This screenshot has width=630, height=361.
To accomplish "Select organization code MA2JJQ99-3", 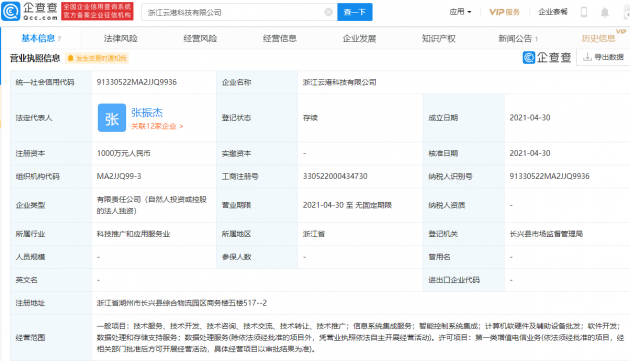I will click(119, 176).
